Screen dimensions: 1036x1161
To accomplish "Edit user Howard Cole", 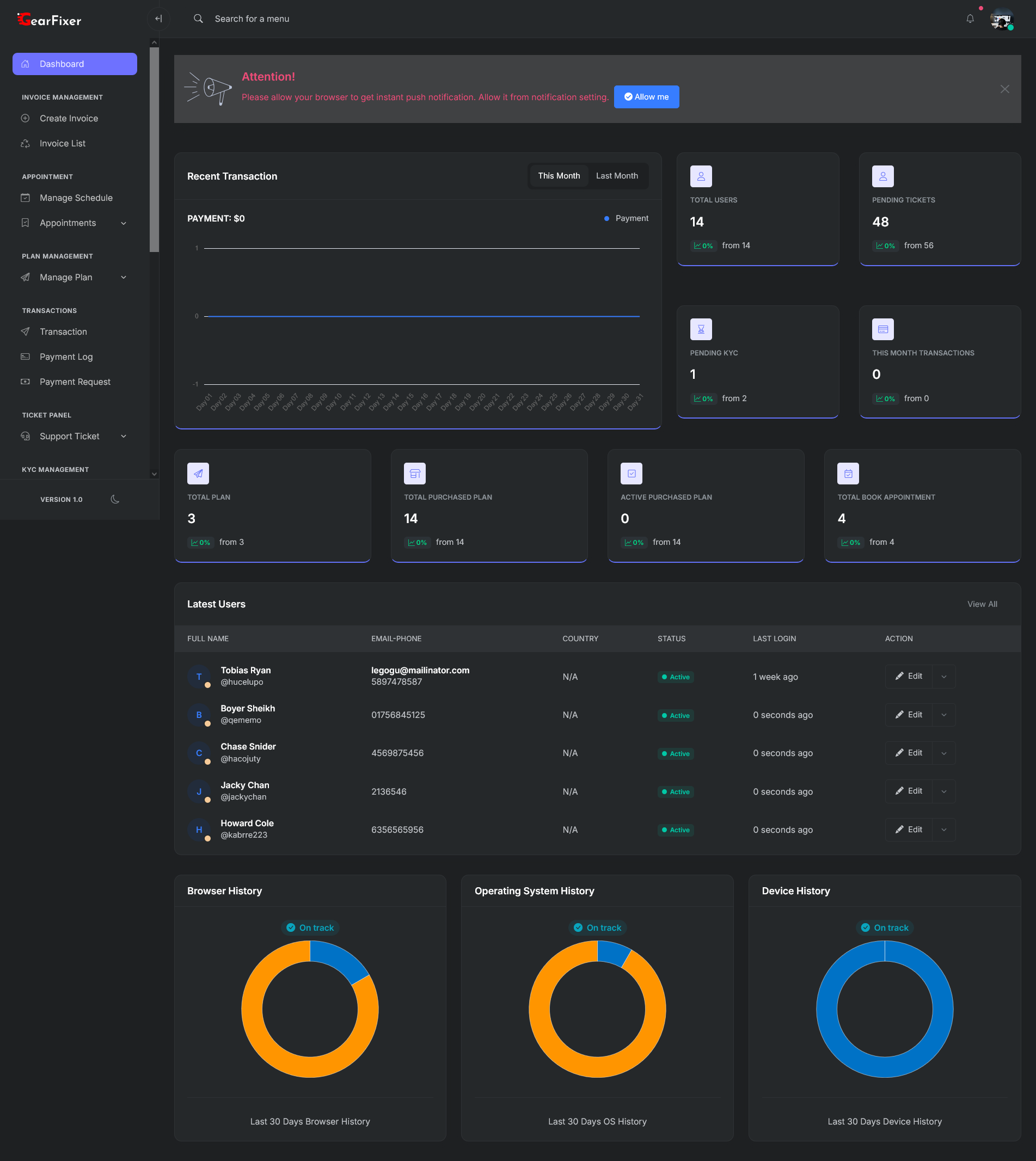I will point(909,830).
